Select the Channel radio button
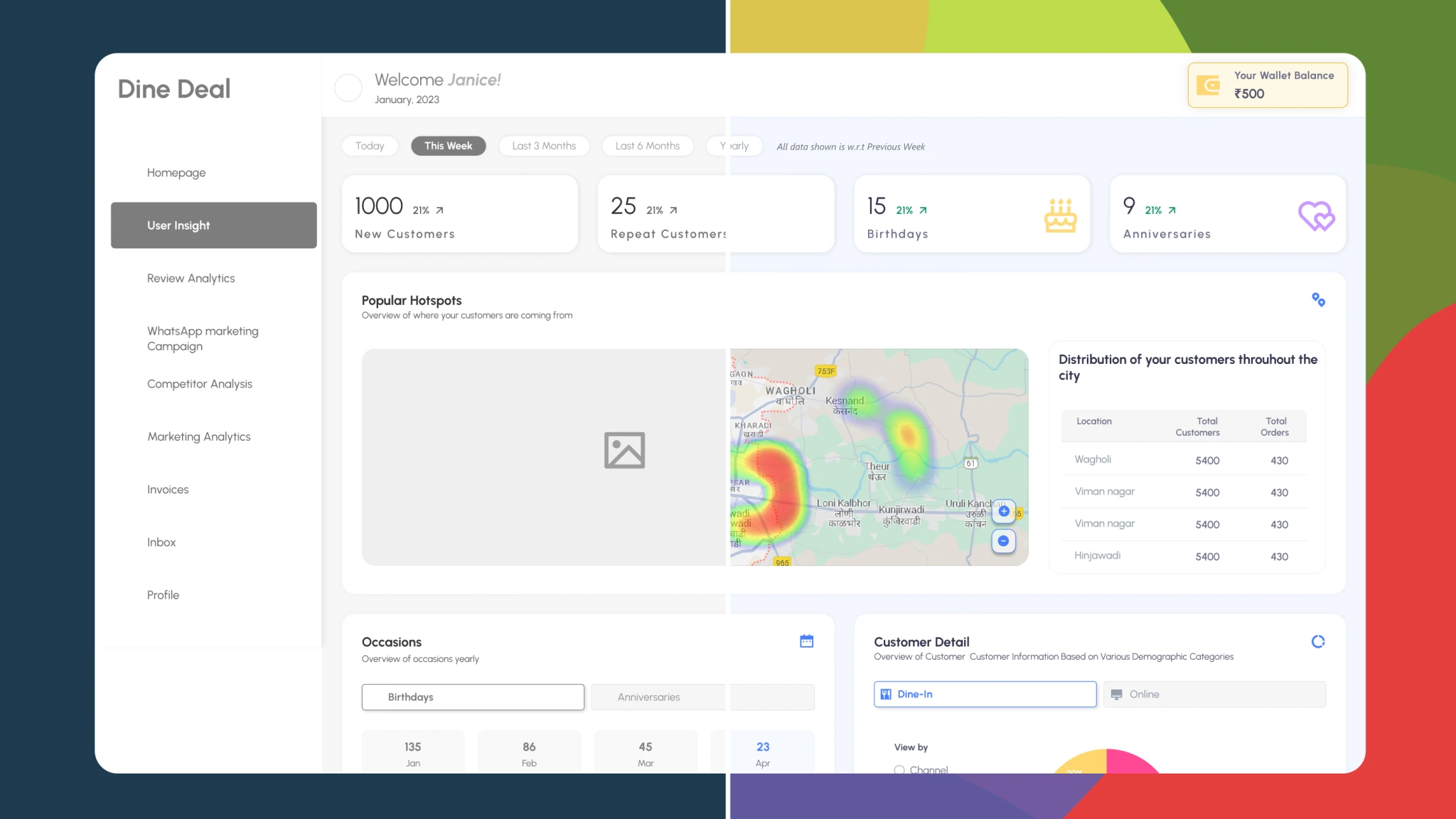This screenshot has width=1456, height=819. [899, 770]
